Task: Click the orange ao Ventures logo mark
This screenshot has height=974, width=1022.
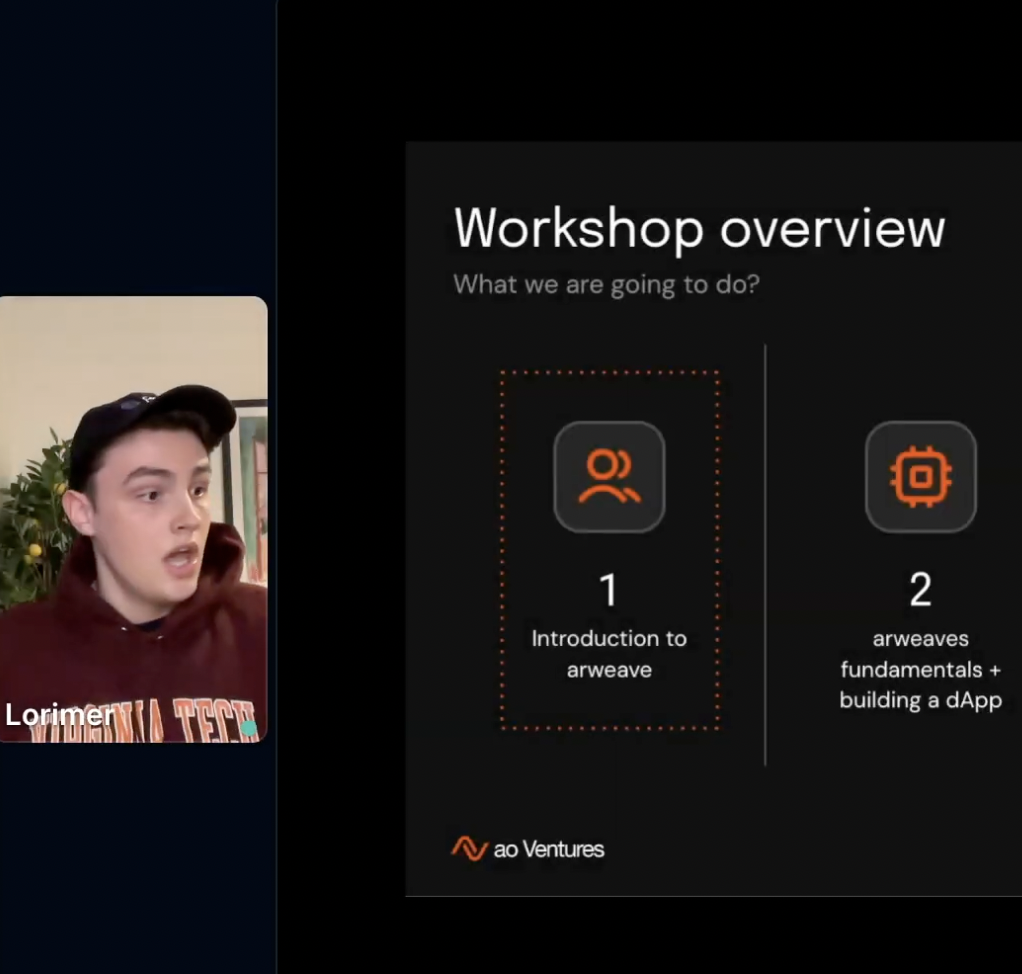Action: 469,849
